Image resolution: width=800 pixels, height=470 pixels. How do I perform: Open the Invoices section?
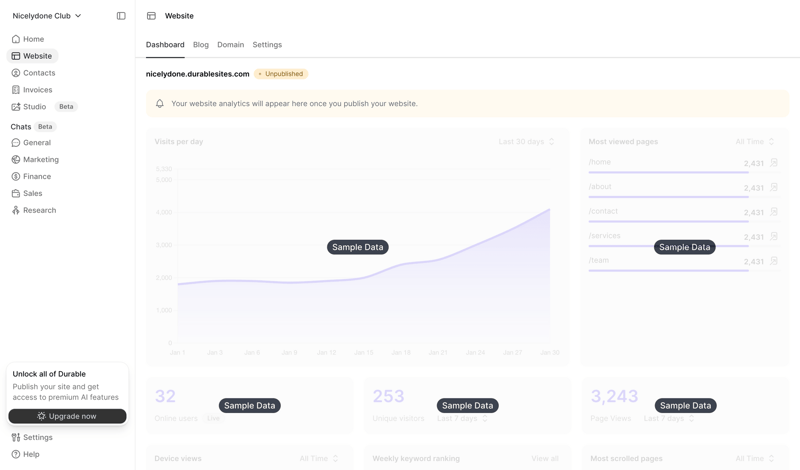37,90
